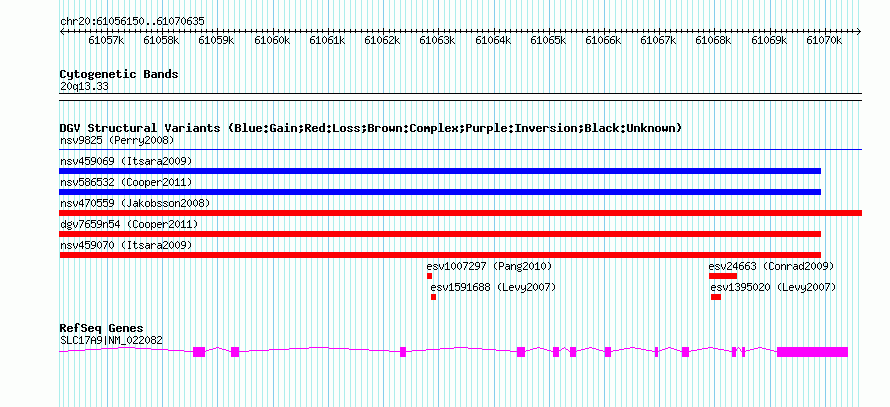Click the 61069k ruler tick label
The image size is (890, 407).
770,40
